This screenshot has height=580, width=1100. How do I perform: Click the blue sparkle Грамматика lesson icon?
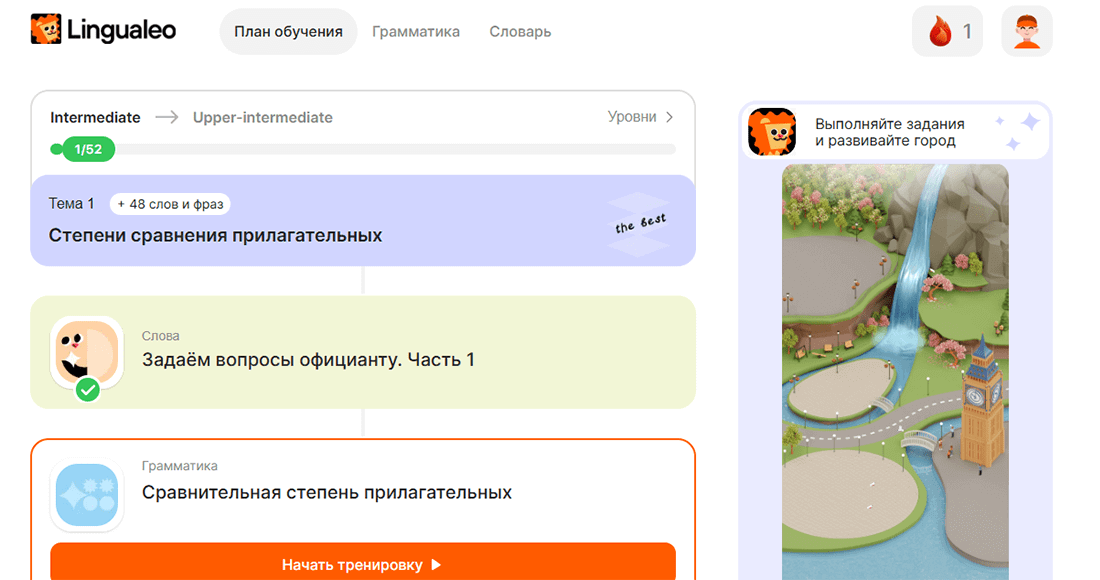click(87, 494)
